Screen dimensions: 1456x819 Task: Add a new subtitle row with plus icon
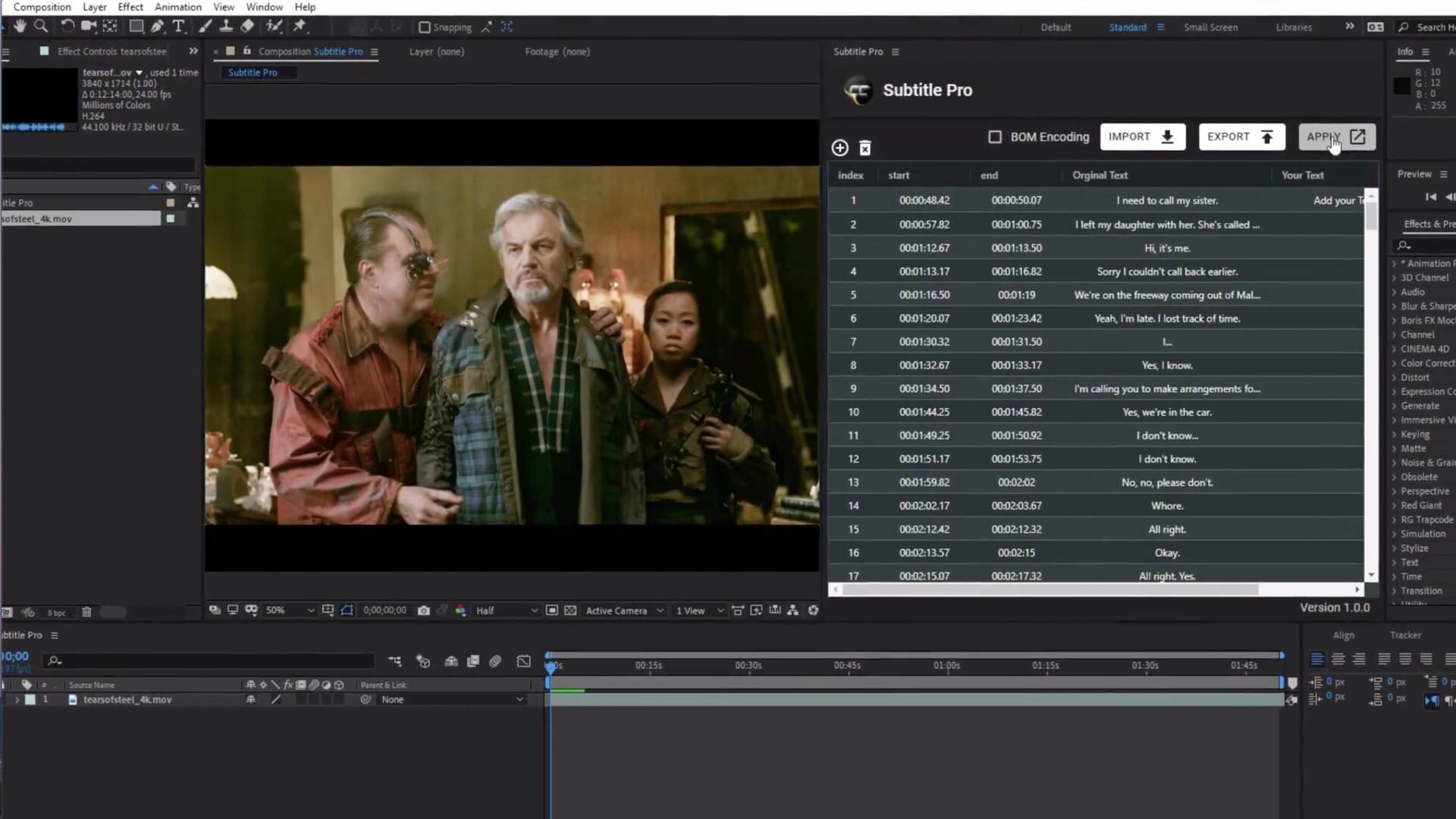pyautogui.click(x=839, y=148)
